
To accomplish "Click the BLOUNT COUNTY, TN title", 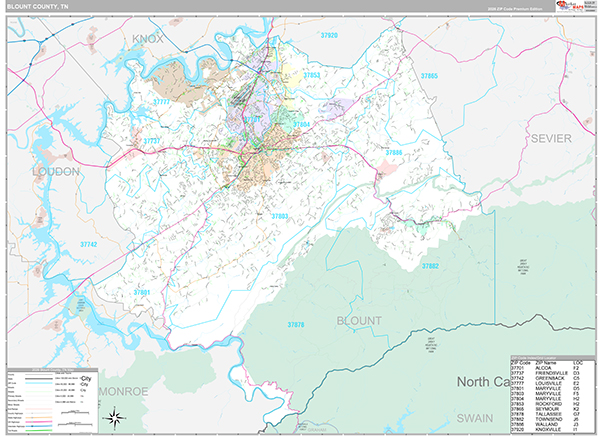I will pyautogui.click(x=38, y=7).
